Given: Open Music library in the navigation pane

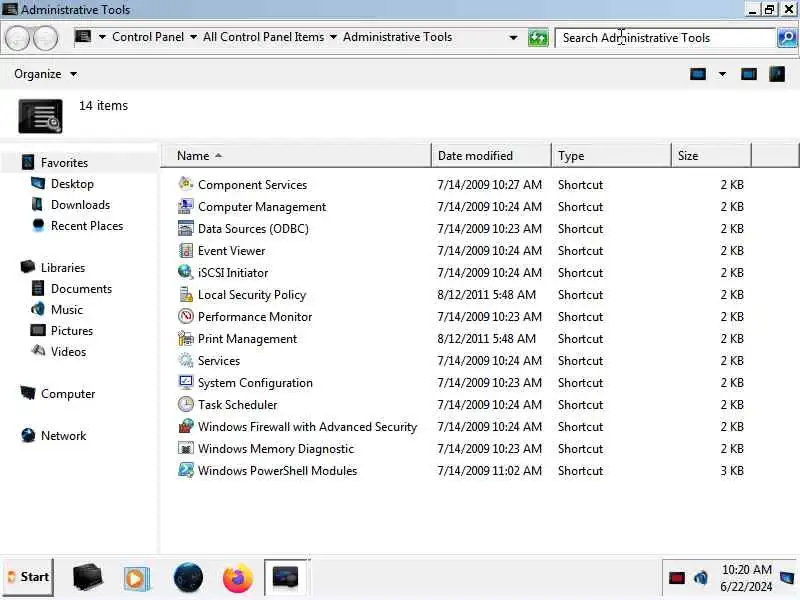Looking at the screenshot, I should point(66,310).
